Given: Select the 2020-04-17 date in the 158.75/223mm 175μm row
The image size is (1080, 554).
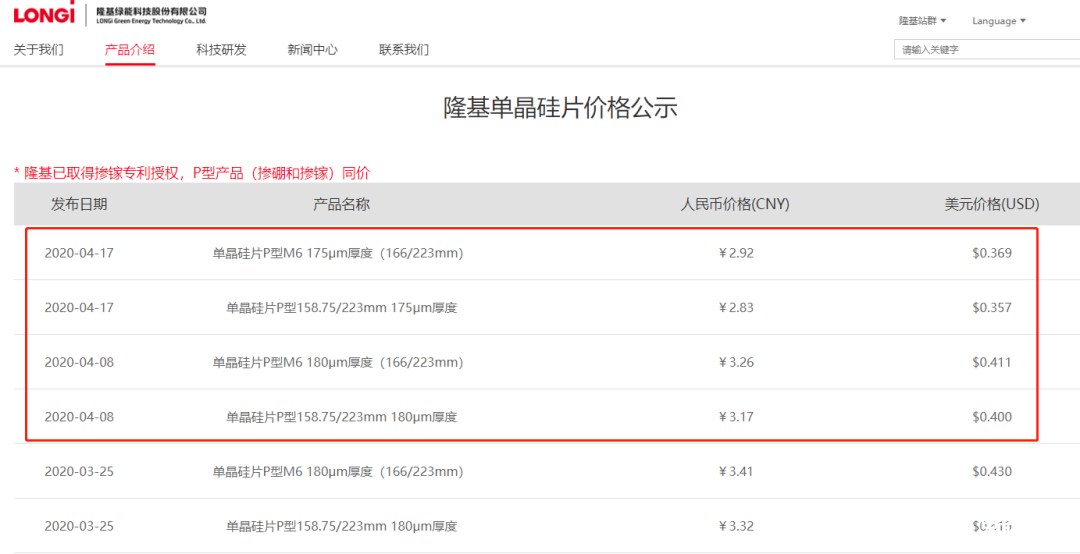Looking at the screenshot, I should (79, 307).
